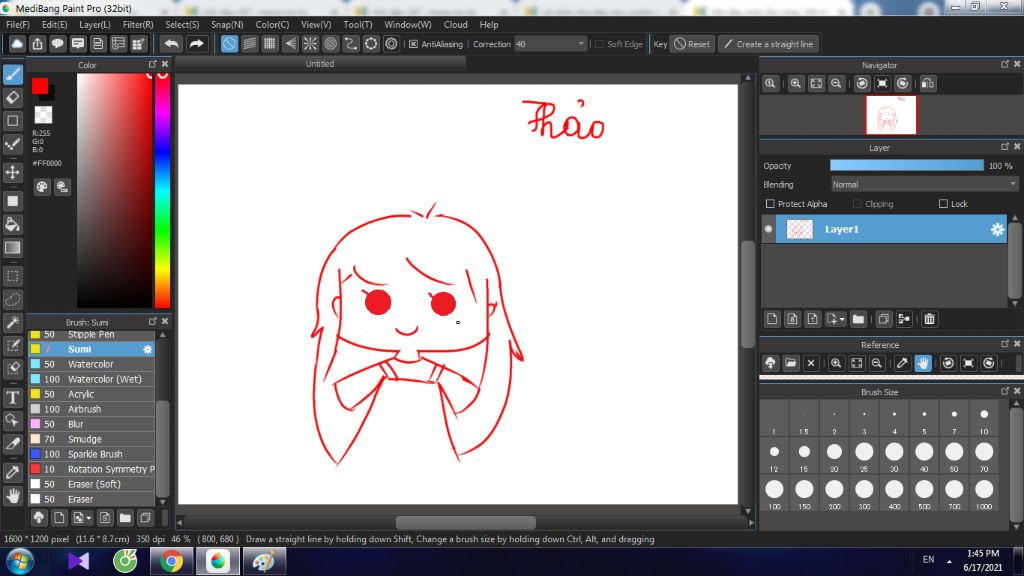Select the Move tool
1024x576 pixels.
(x=12, y=172)
